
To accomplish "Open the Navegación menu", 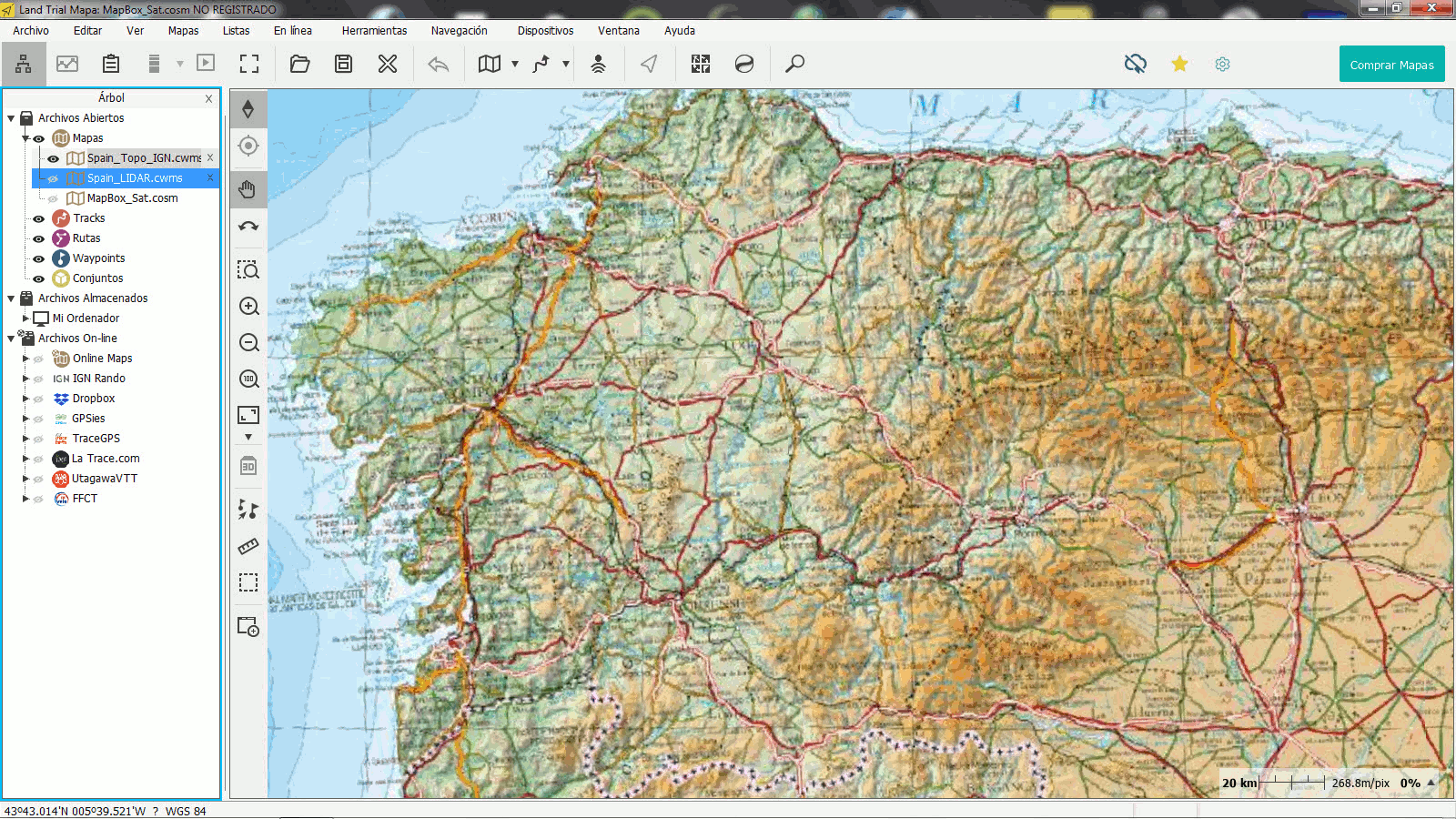I will point(460,30).
